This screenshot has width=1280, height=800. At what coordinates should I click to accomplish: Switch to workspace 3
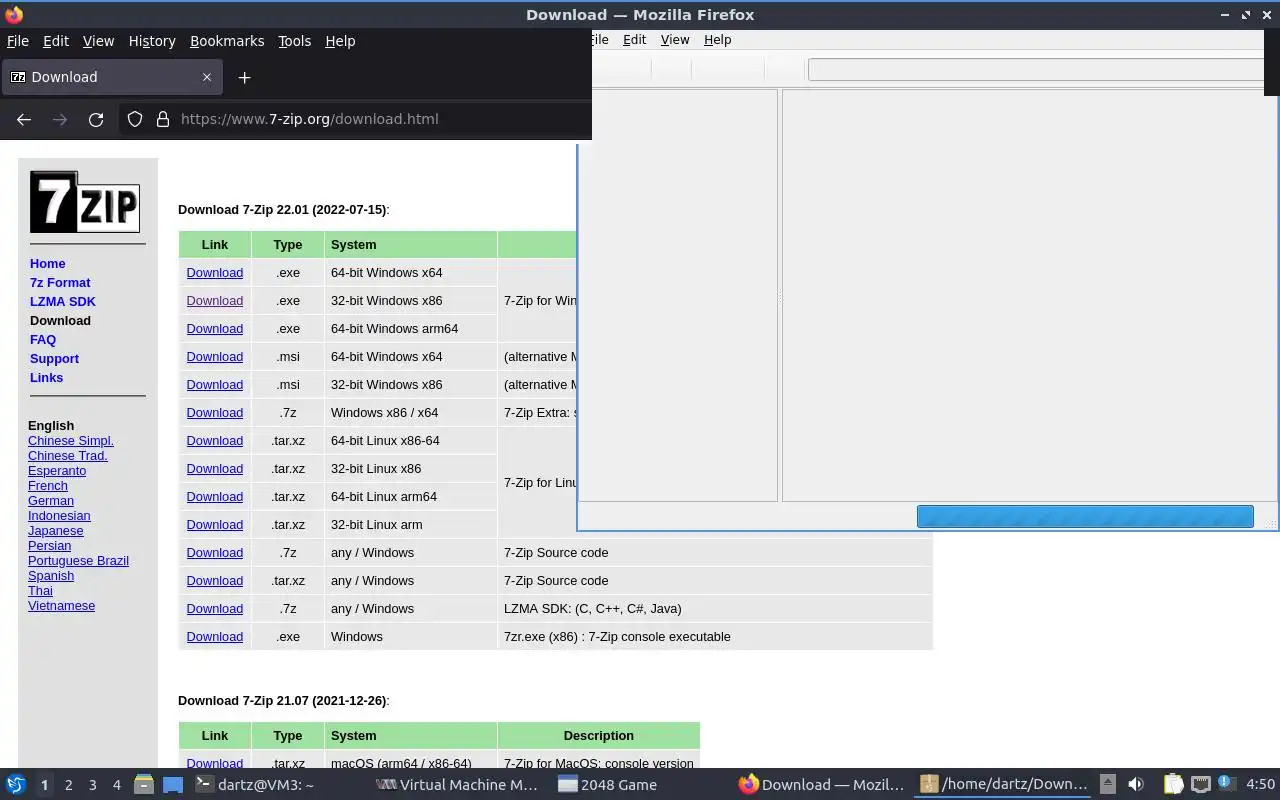point(92,785)
